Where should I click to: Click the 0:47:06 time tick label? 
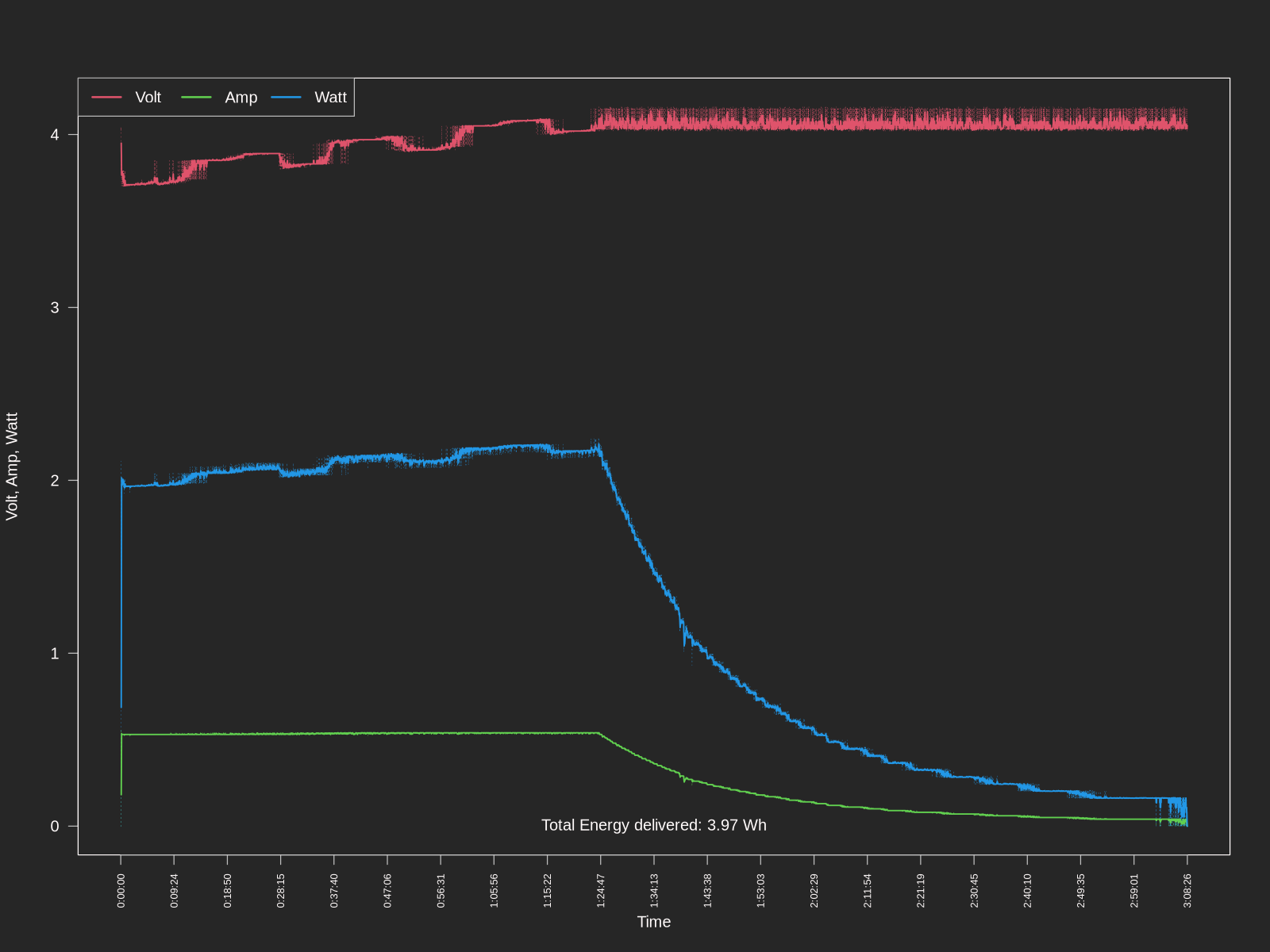388,891
